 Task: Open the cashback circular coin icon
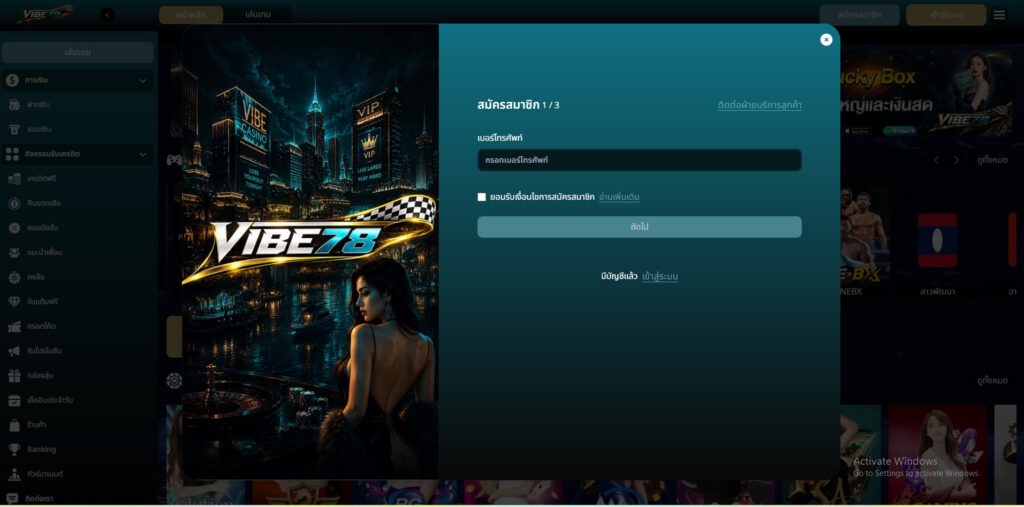pos(14,203)
